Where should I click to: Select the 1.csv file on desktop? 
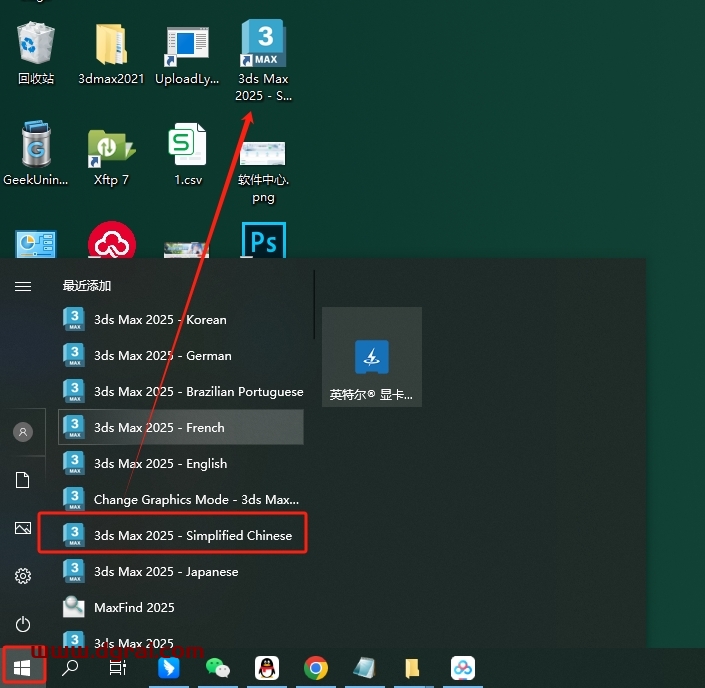(x=188, y=154)
